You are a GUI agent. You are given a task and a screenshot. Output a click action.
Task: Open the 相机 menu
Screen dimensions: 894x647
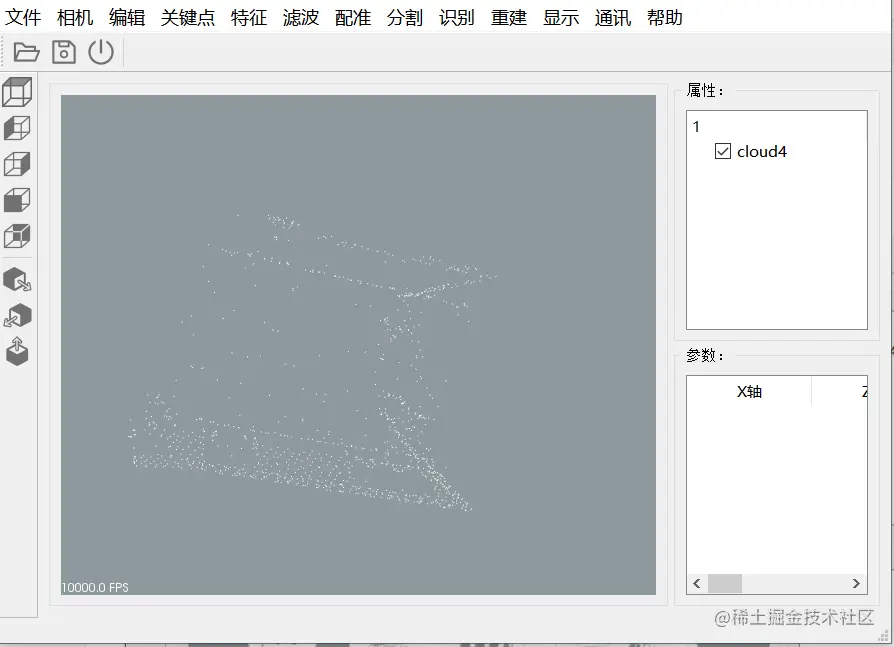(x=75, y=18)
